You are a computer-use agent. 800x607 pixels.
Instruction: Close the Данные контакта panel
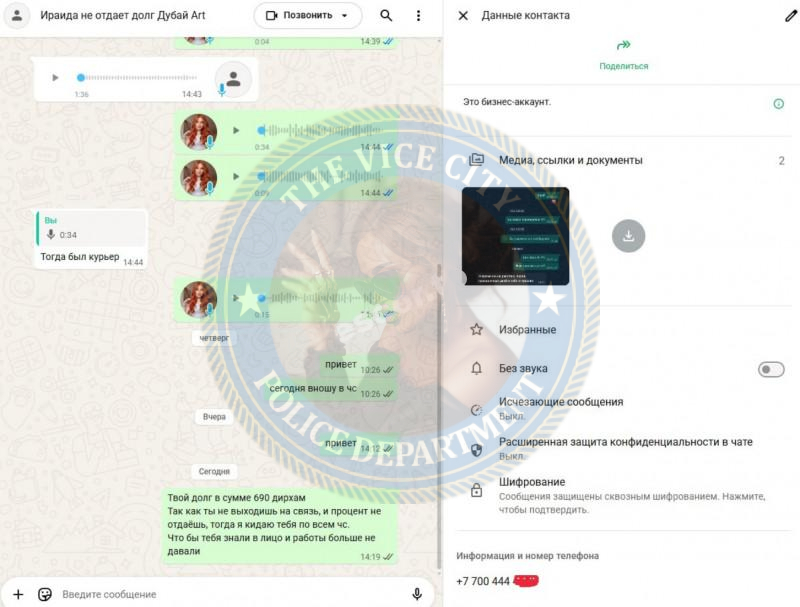coord(463,16)
